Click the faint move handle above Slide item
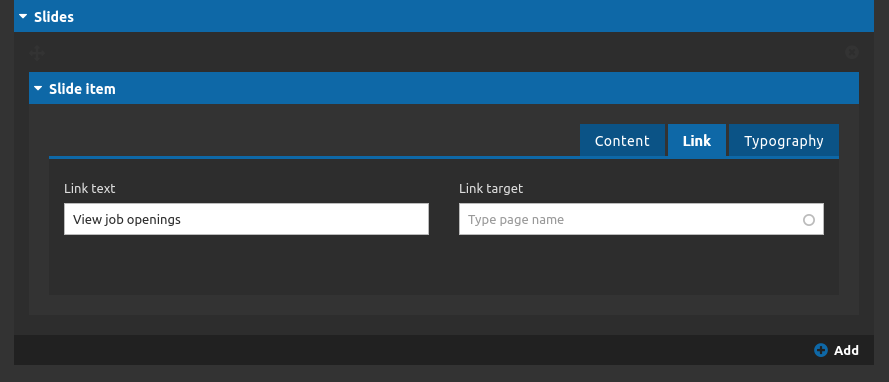 pos(37,53)
